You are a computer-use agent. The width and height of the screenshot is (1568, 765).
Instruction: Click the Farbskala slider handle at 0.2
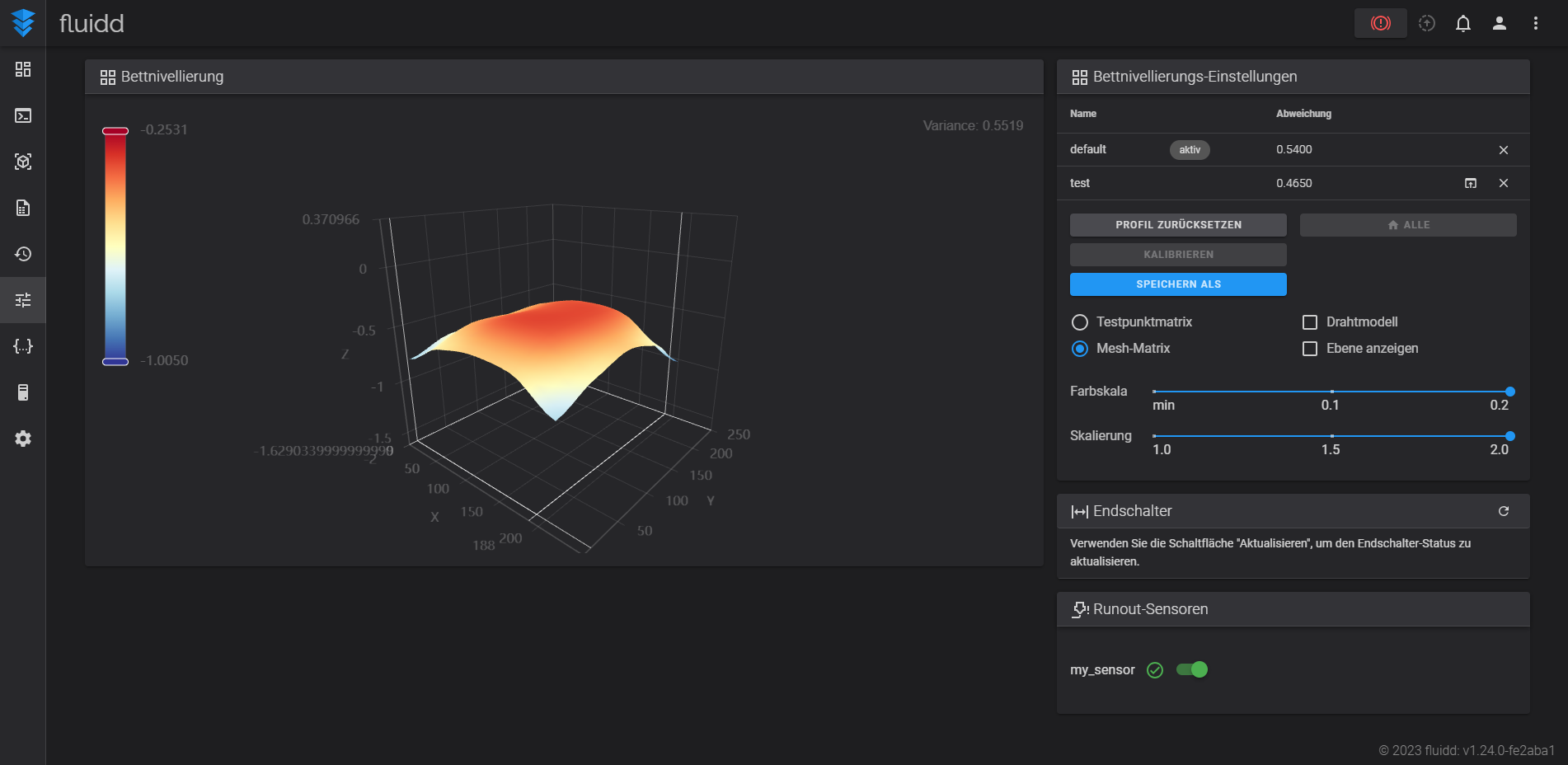tap(1510, 392)
